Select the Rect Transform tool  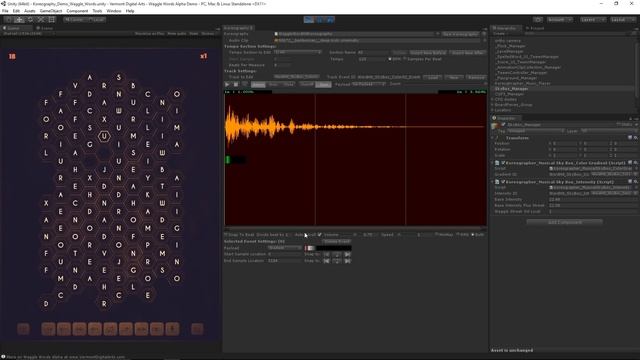click(52, 20)
